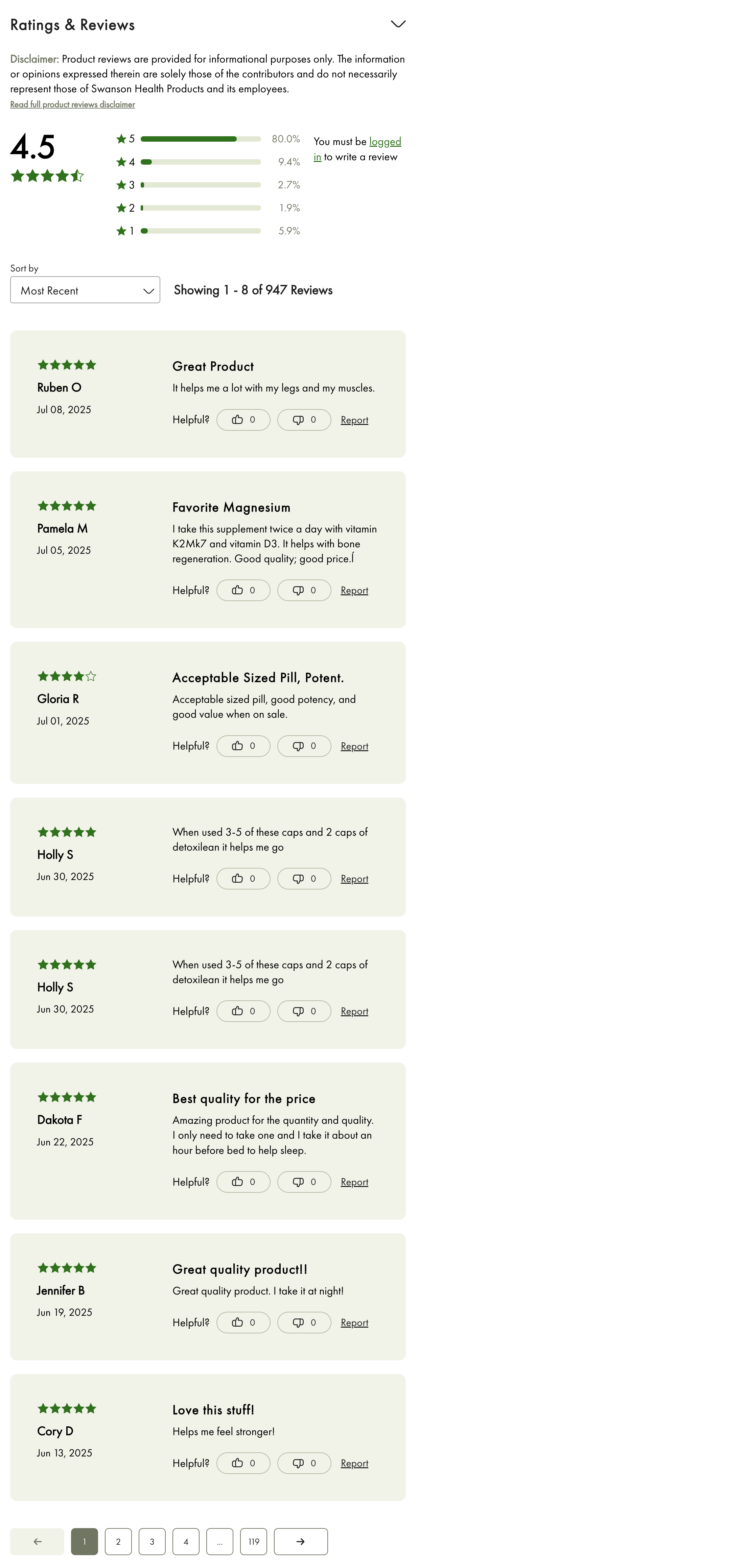Viewport: 744px width, 1568px height.
Task: Select reviews page 4
Action: pyautogui.click(x=186, y=1541)
